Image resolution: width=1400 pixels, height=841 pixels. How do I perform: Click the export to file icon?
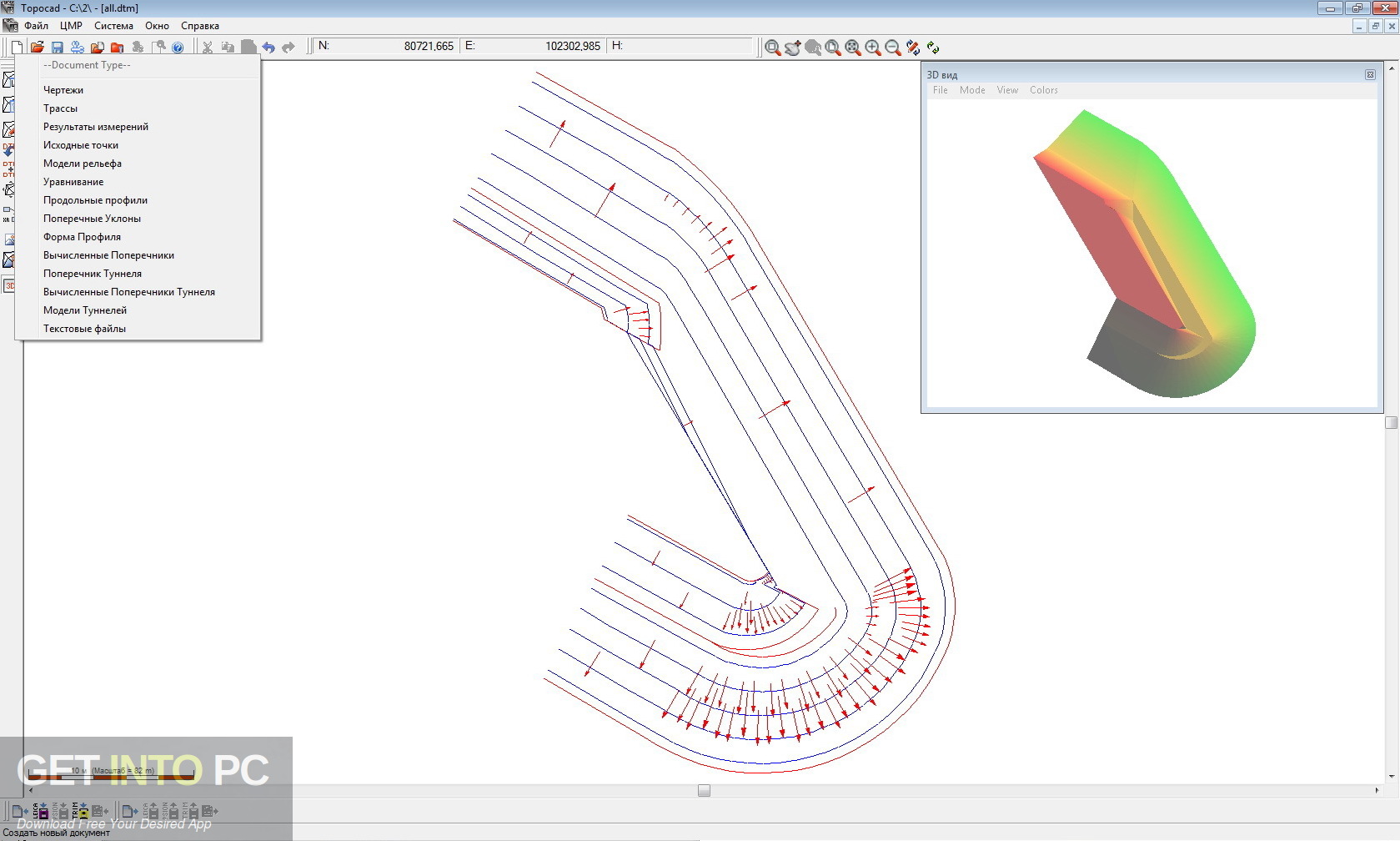pos(130,811)
